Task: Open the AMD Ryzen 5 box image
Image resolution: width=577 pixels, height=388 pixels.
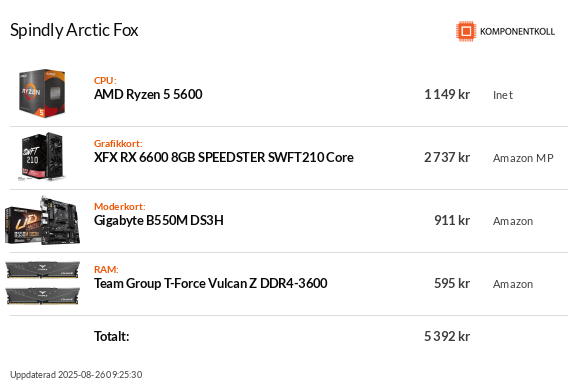Action: pyautogui.click(x=42, y=94)
